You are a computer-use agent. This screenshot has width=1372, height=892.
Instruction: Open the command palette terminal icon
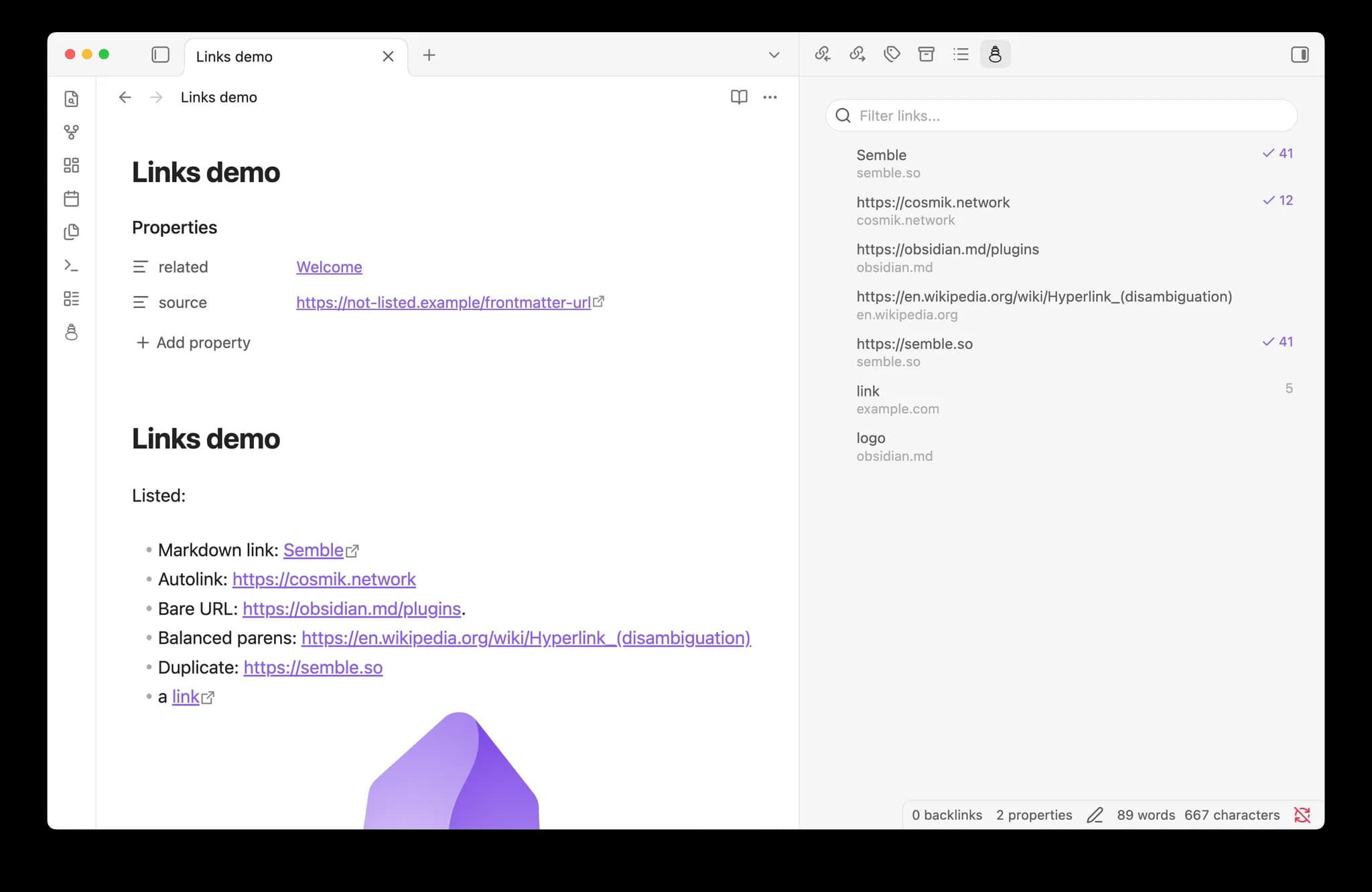click(71, 266)
